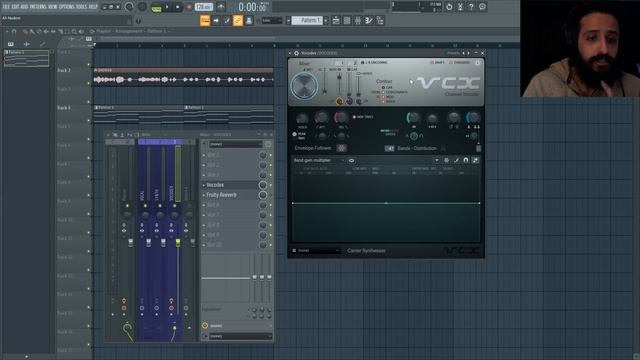Click the main toolbar help question icon
The height and width of the screenshot is (360, 640).
pyautogui.click(x=471, y=7)
